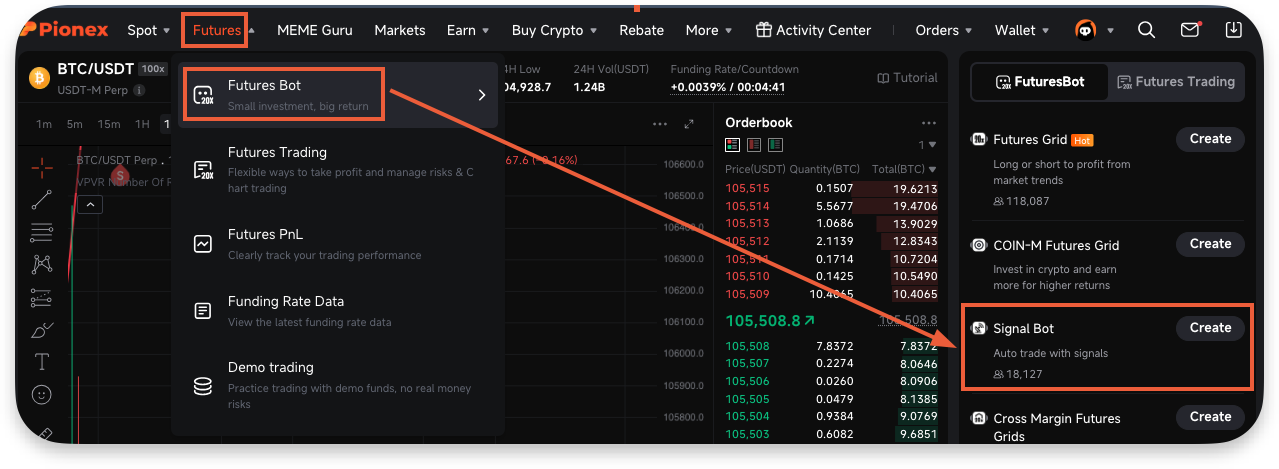Click buy order price 105,508
This screenshot has height=469, width=1279.
(747, 346)
